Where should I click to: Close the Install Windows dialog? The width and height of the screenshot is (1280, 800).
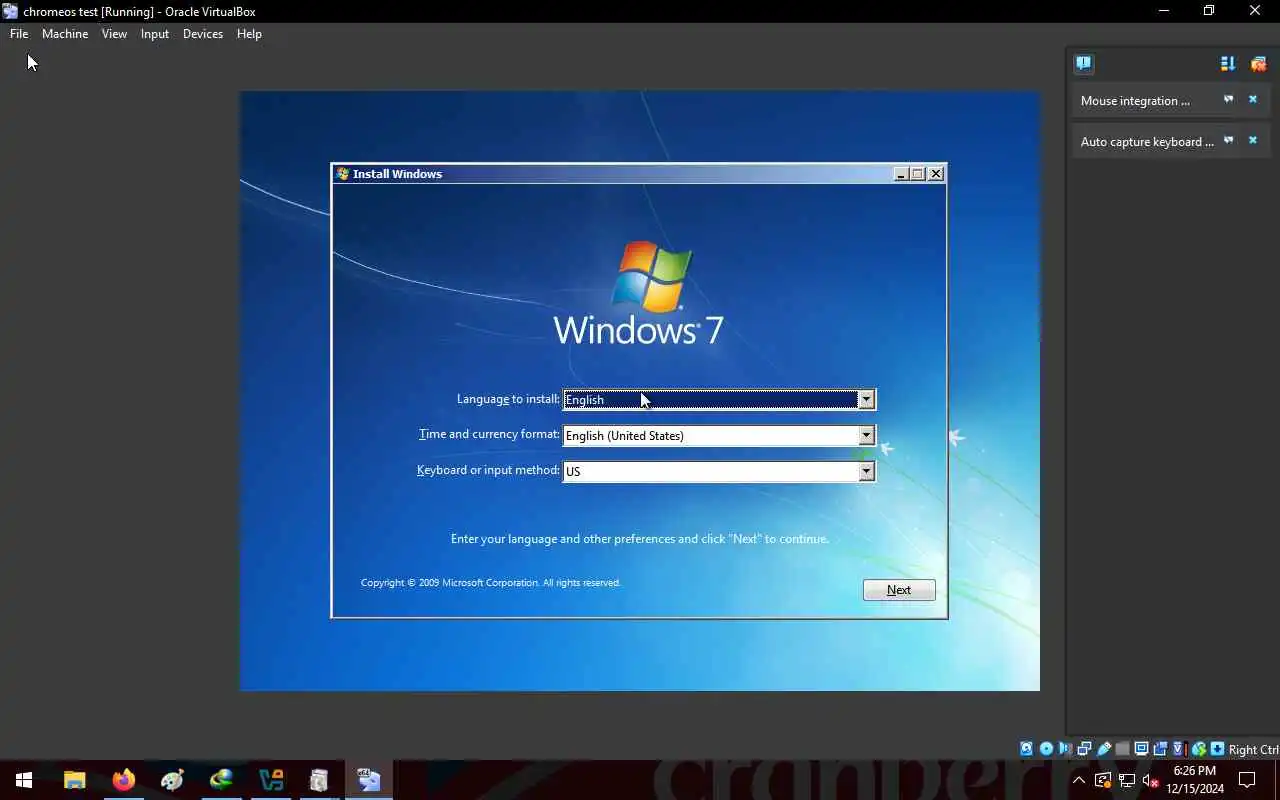click(936, 174)
